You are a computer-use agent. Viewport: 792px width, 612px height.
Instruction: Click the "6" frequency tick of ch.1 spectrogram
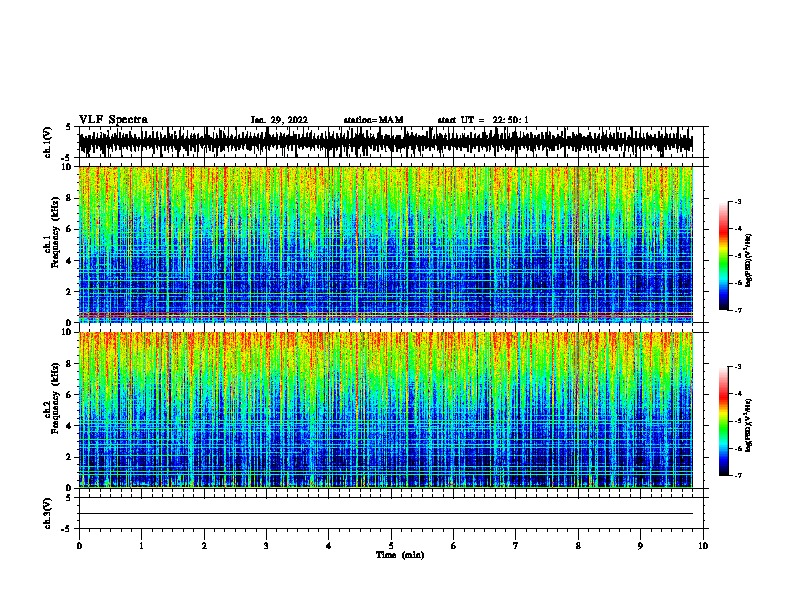68,229
